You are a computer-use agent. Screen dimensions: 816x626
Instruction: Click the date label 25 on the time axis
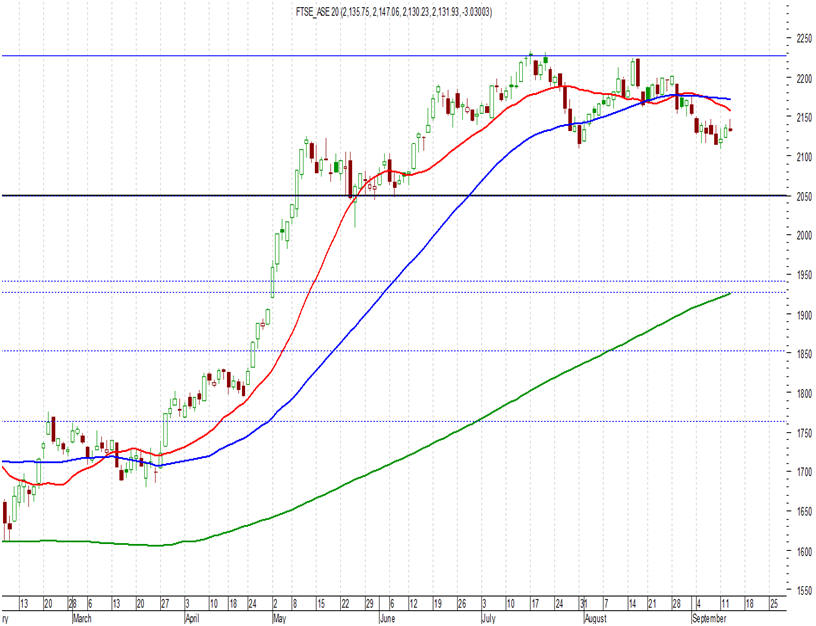(774, 604)
